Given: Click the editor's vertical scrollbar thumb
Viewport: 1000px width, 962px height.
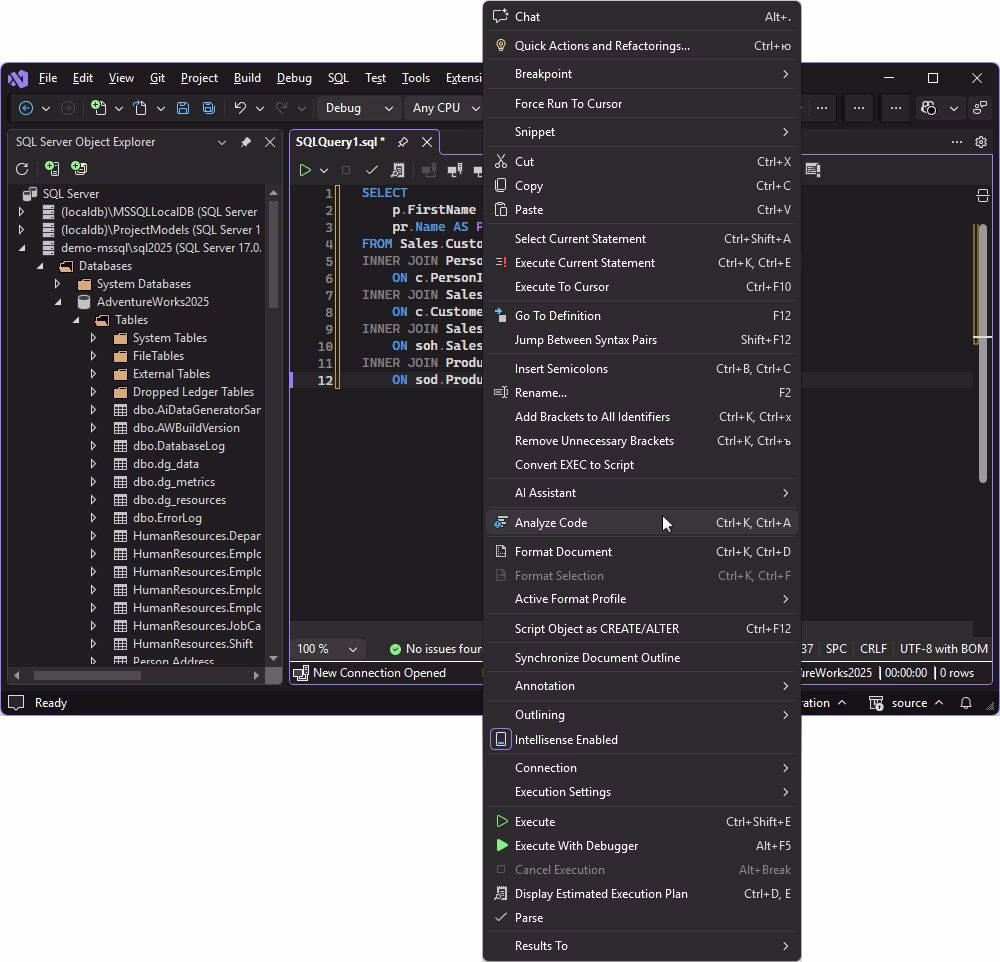Looking at the screenshot, I should click(982, 354).
